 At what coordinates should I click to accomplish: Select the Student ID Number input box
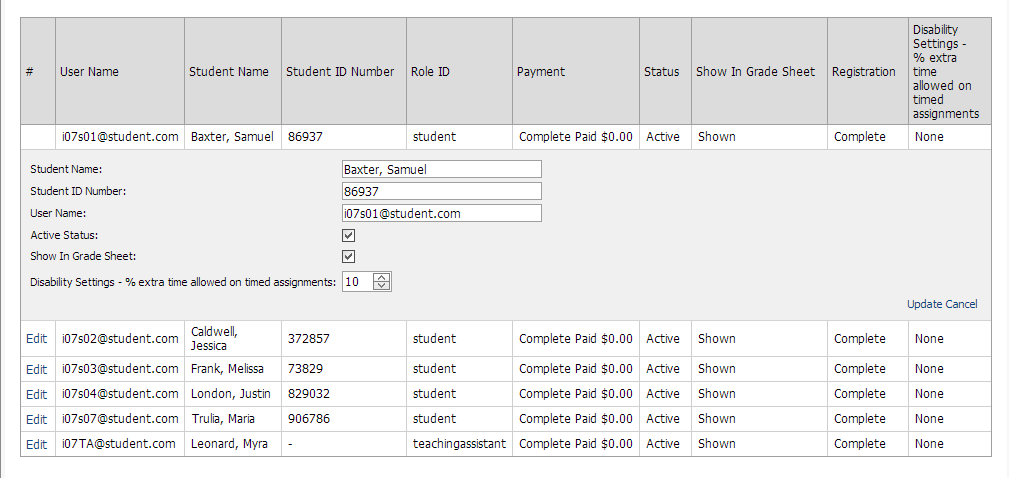(x=441, y=191)
